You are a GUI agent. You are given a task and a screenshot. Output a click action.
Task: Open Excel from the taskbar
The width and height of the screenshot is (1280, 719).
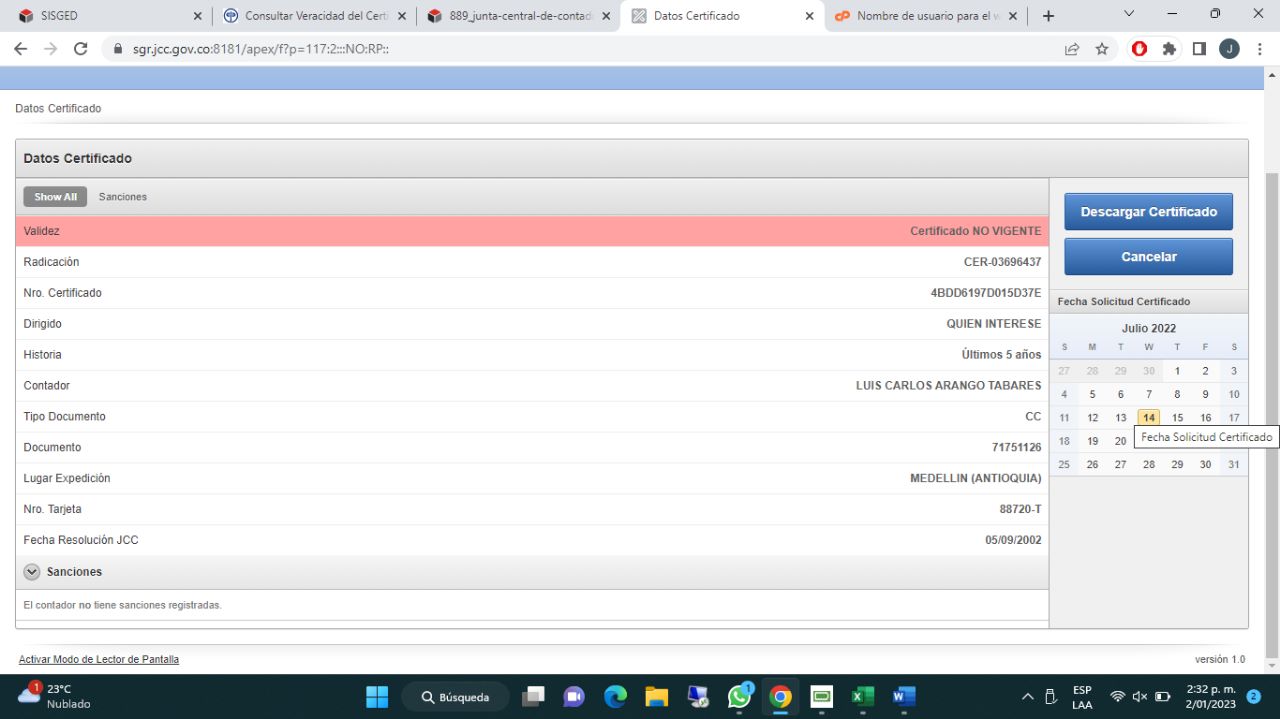pyautogui.click(x=862, y=696)
